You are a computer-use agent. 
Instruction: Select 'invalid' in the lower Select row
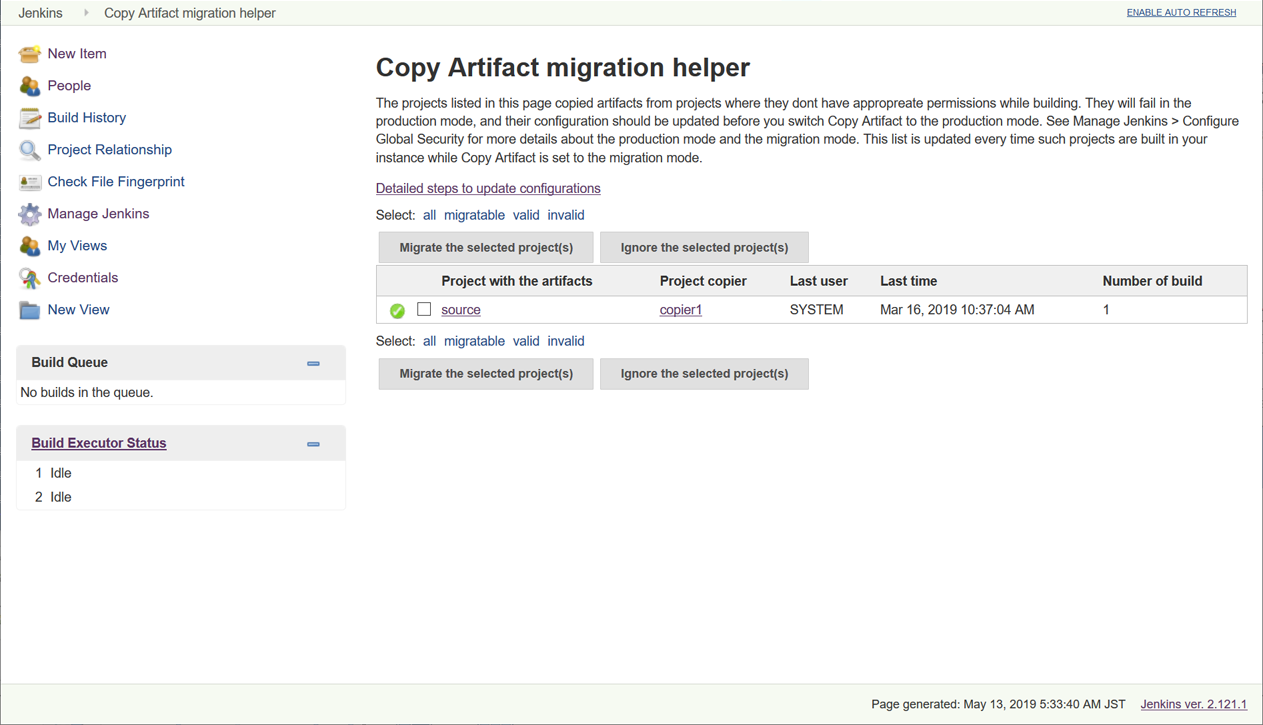(x=566, y=341)
